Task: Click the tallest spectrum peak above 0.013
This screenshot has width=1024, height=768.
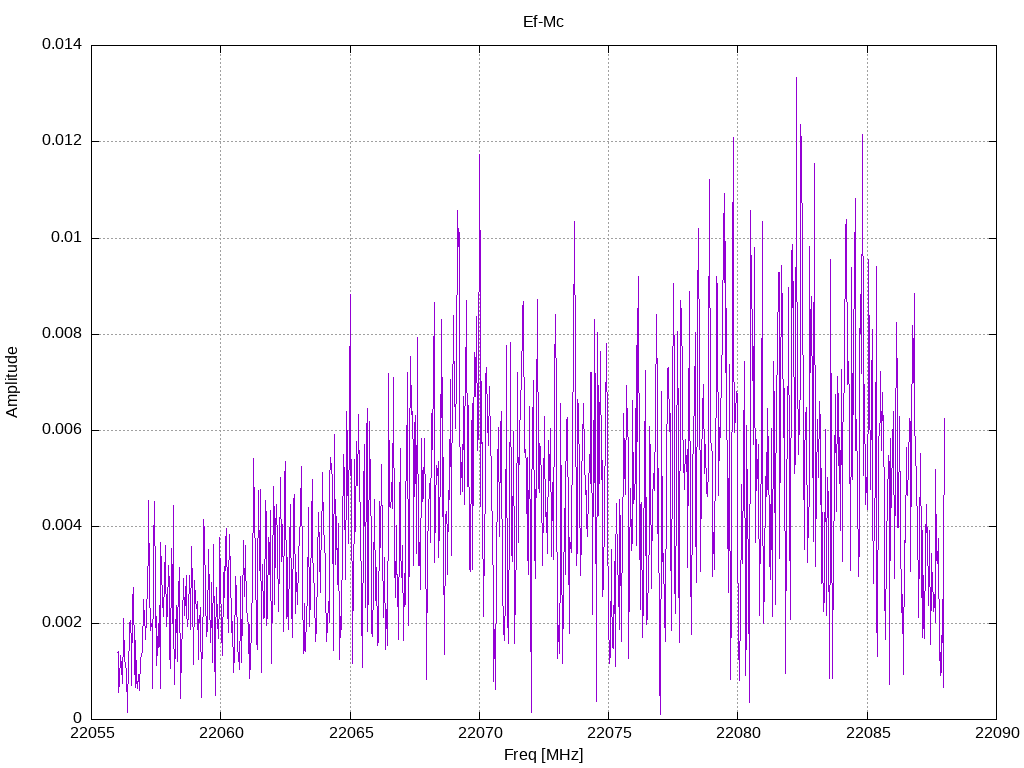Action: pos(796,79)
